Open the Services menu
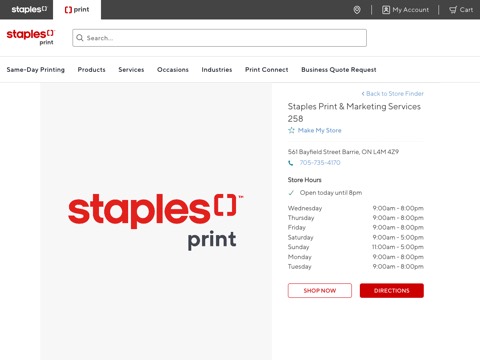Screen dimensions: 480x360 point(131,70)
